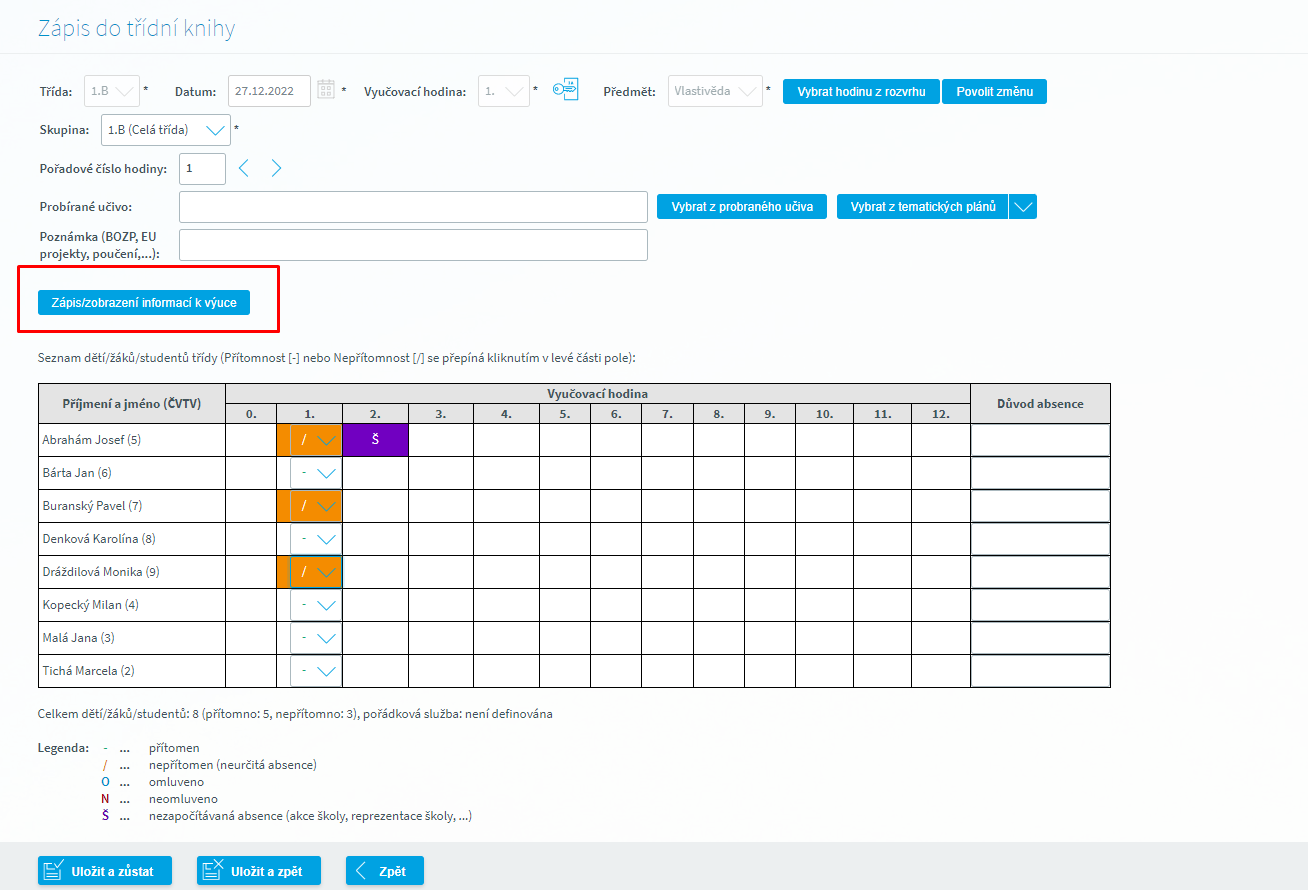
Task: Click name Tichá Marcela (2)
Action: 88,671
